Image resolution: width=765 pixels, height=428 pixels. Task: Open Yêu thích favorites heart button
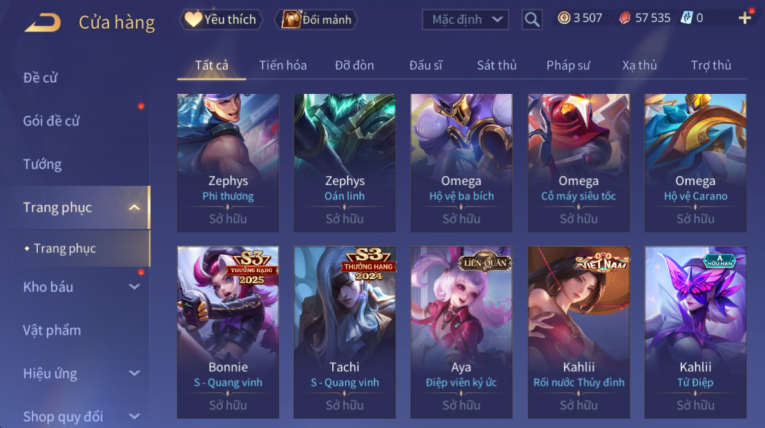click(221, 20)
